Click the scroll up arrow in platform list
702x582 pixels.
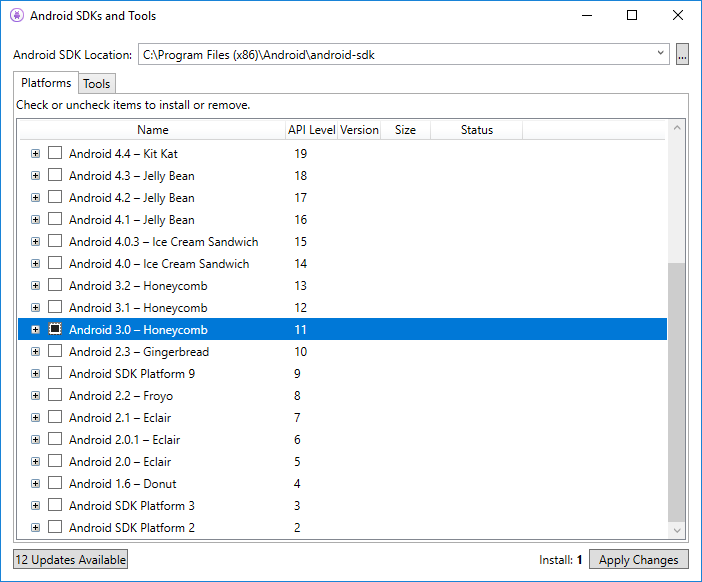tap(677, 128)
